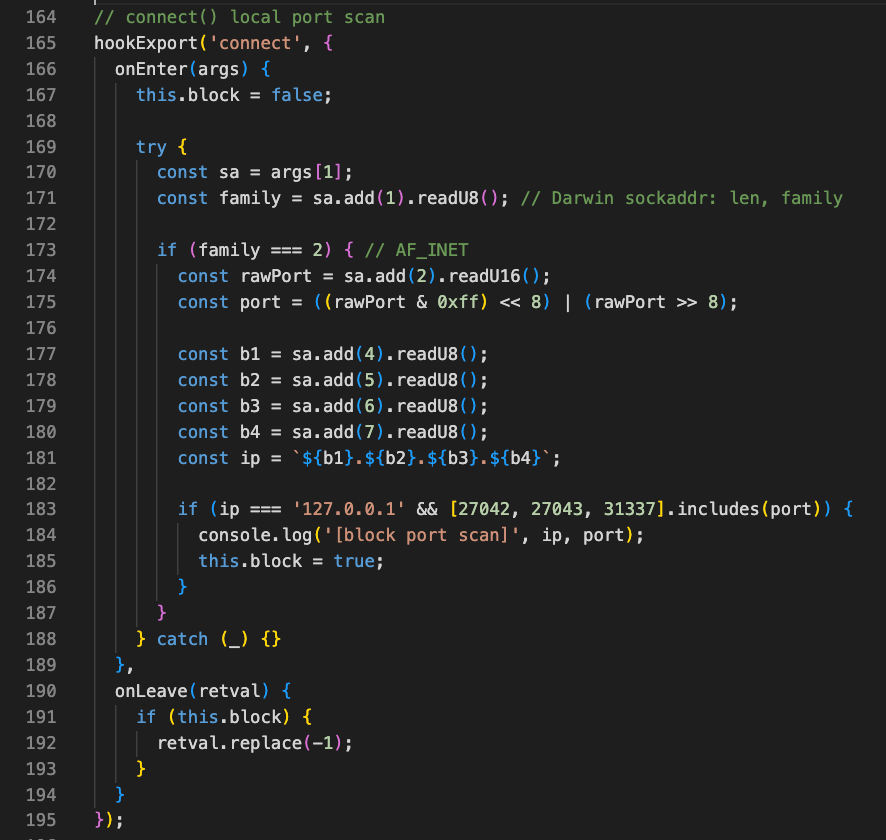The height and width of the screenshot is (840, 886).
Task: Click 'includes' method call on line 183
Action: pyautogui.click(x=718, y=508)
